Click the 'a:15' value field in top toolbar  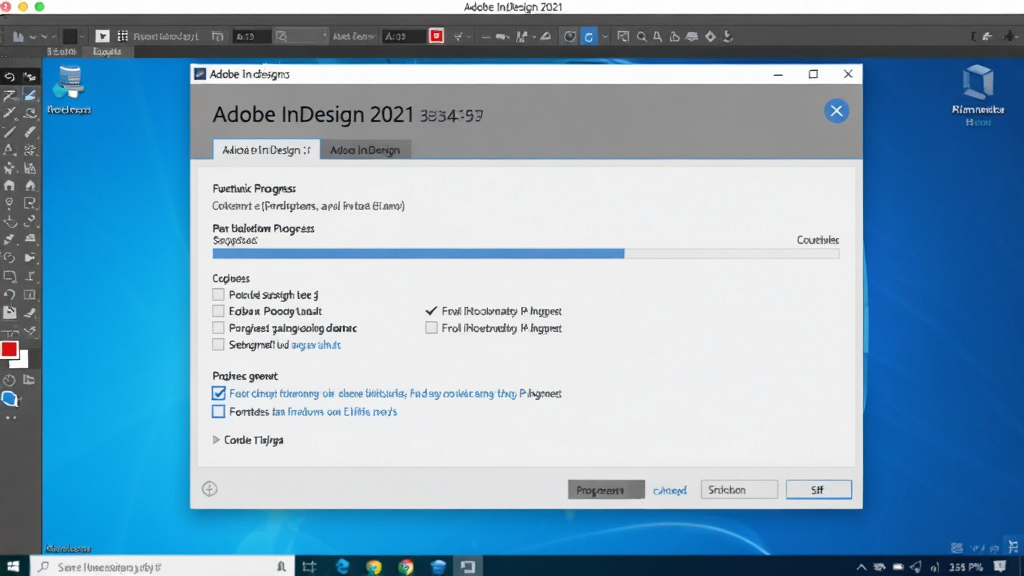[251, 37]
